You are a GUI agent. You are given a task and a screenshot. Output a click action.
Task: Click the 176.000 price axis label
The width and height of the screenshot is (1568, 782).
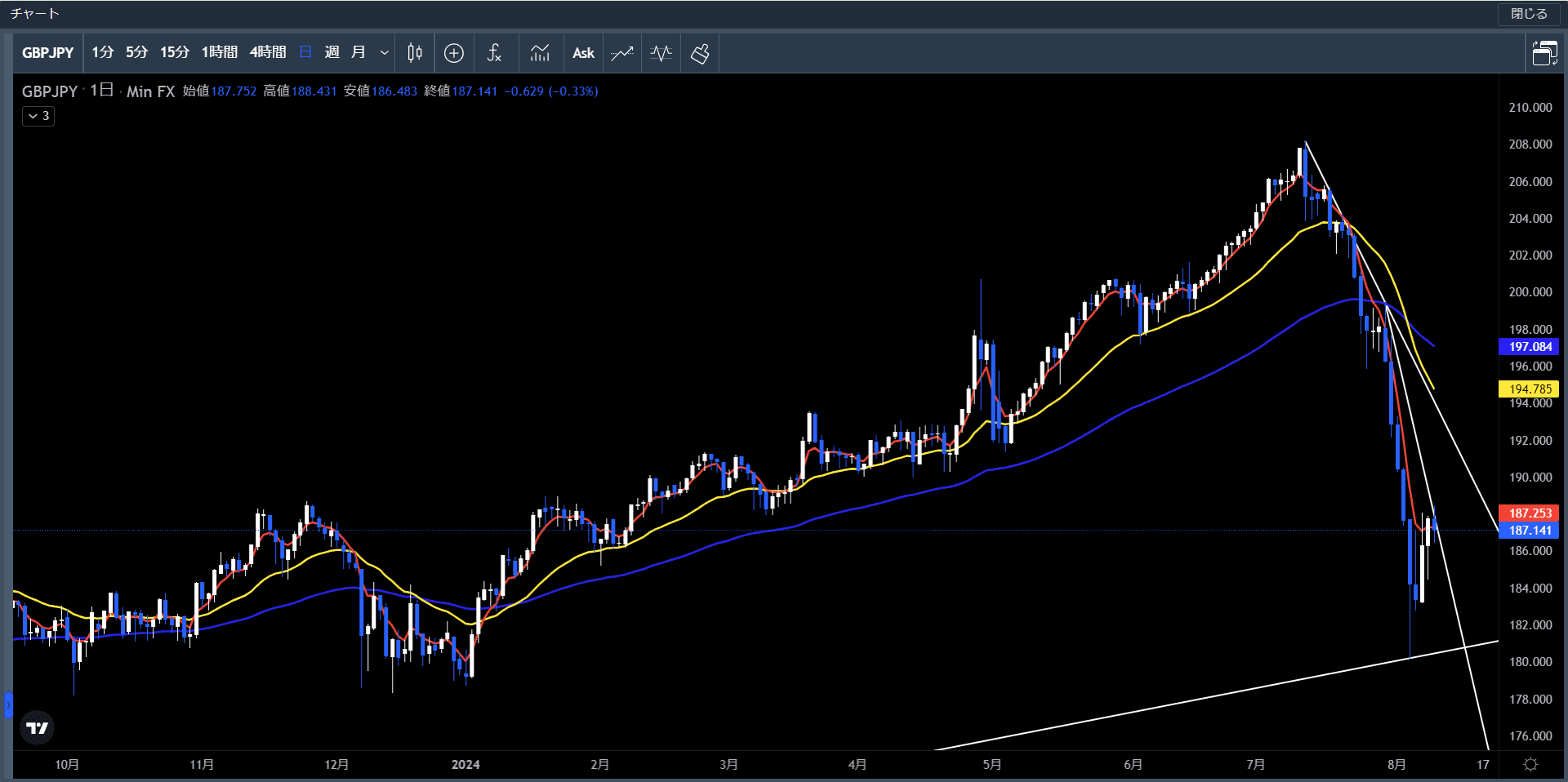point(1530,736)
